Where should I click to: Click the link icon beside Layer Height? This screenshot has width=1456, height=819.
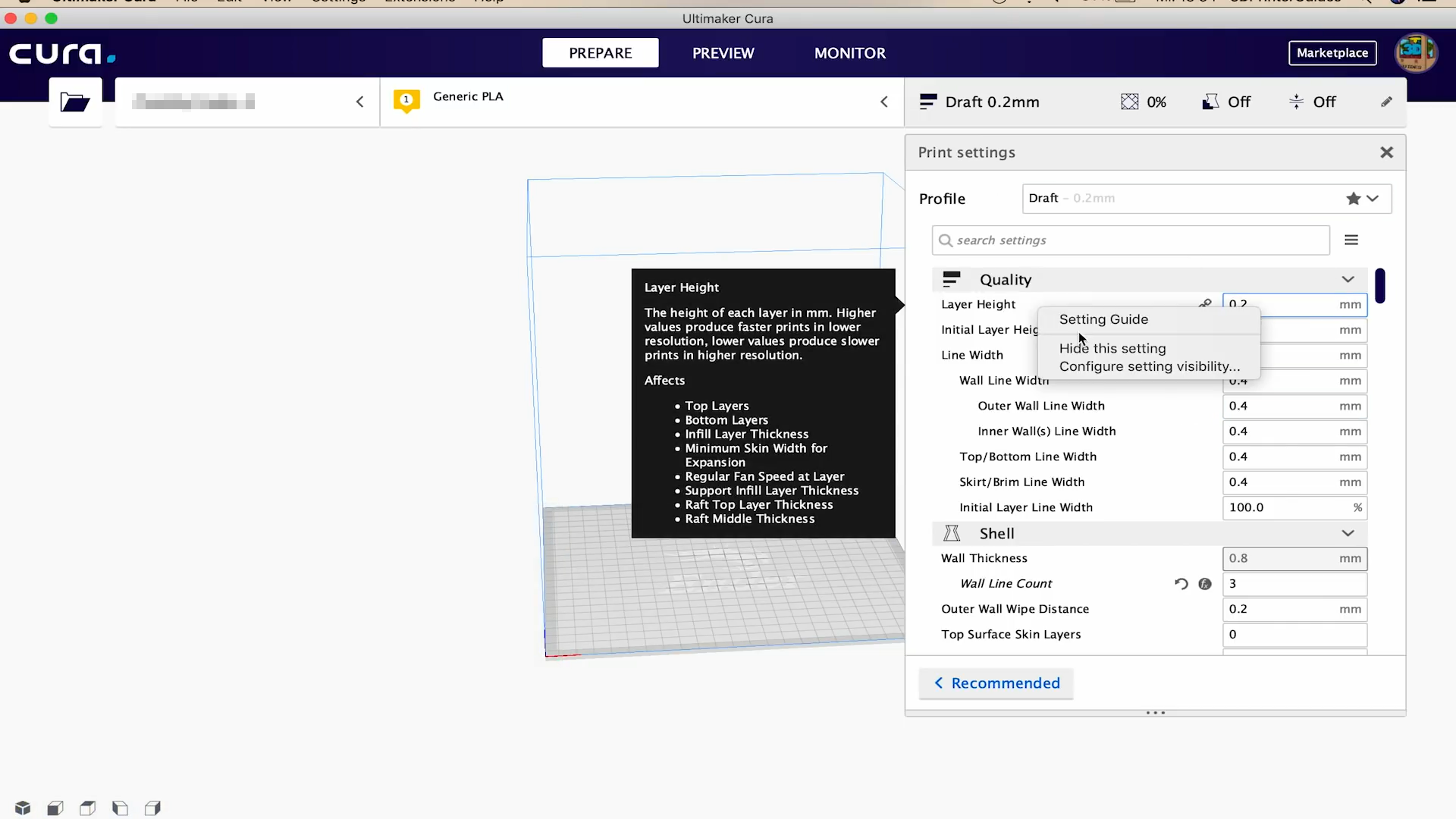1205,303
